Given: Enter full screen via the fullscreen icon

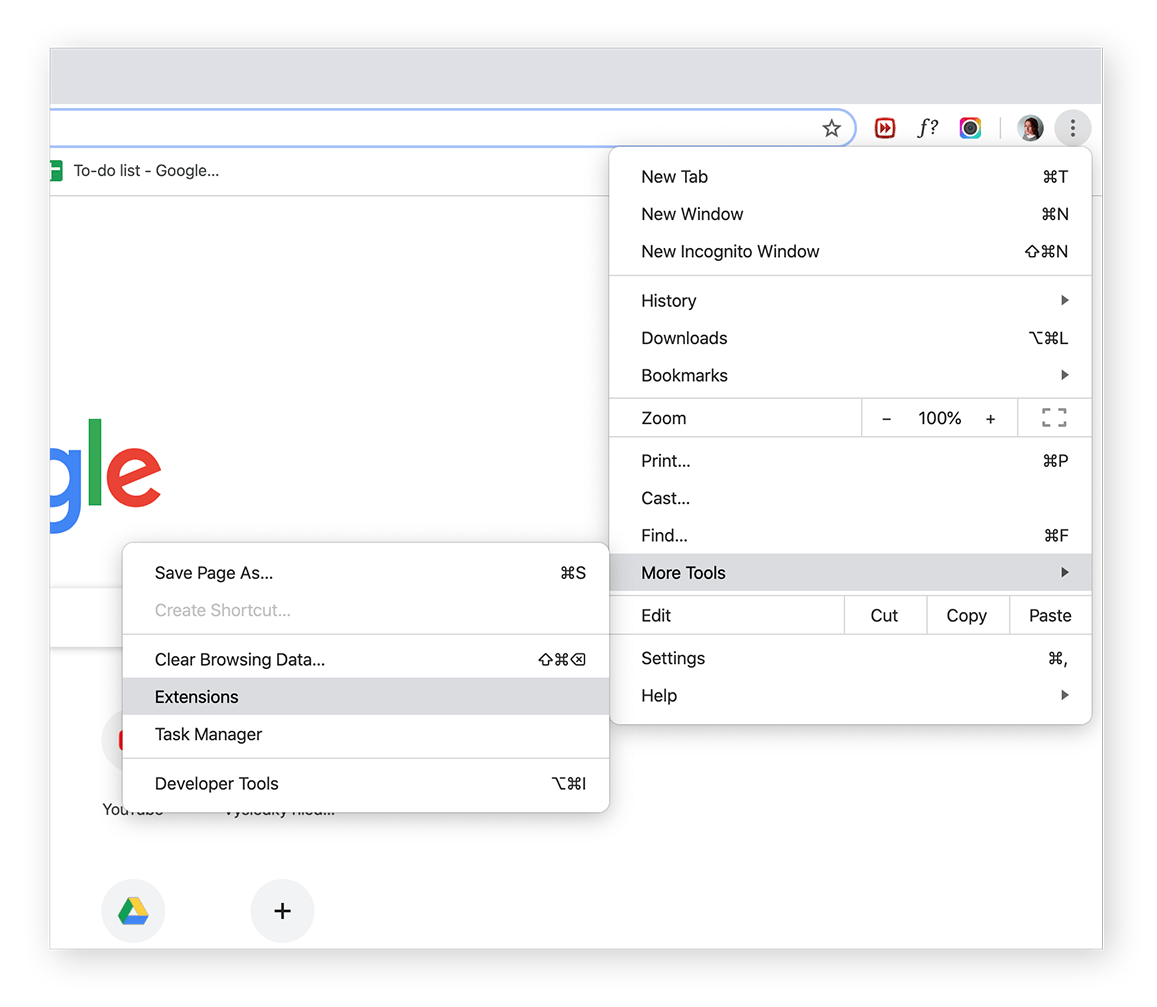Looking at the screenshot, I should tap(1054, 417).
